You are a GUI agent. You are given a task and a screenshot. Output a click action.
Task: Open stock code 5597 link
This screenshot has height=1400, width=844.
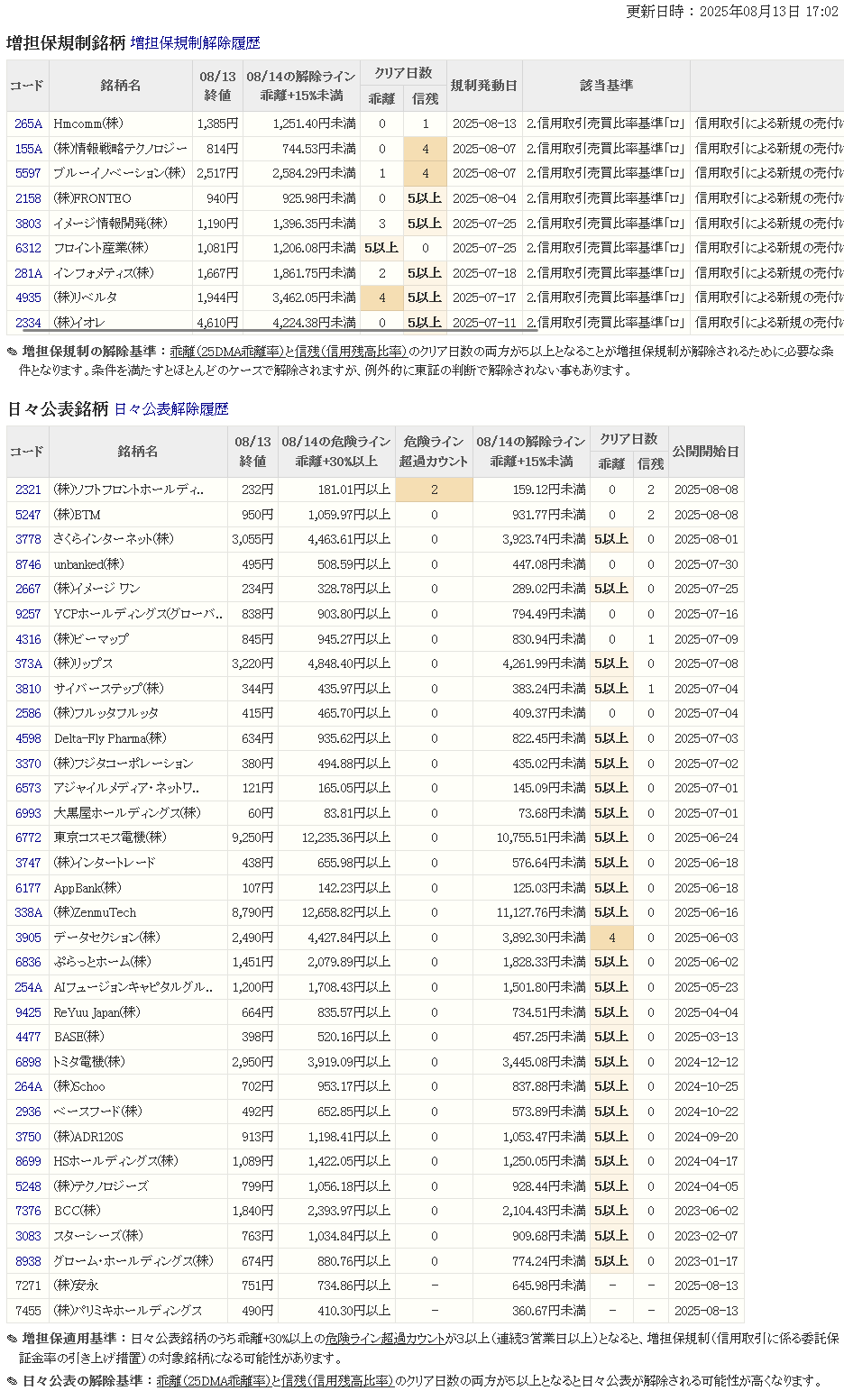[28, 173]
